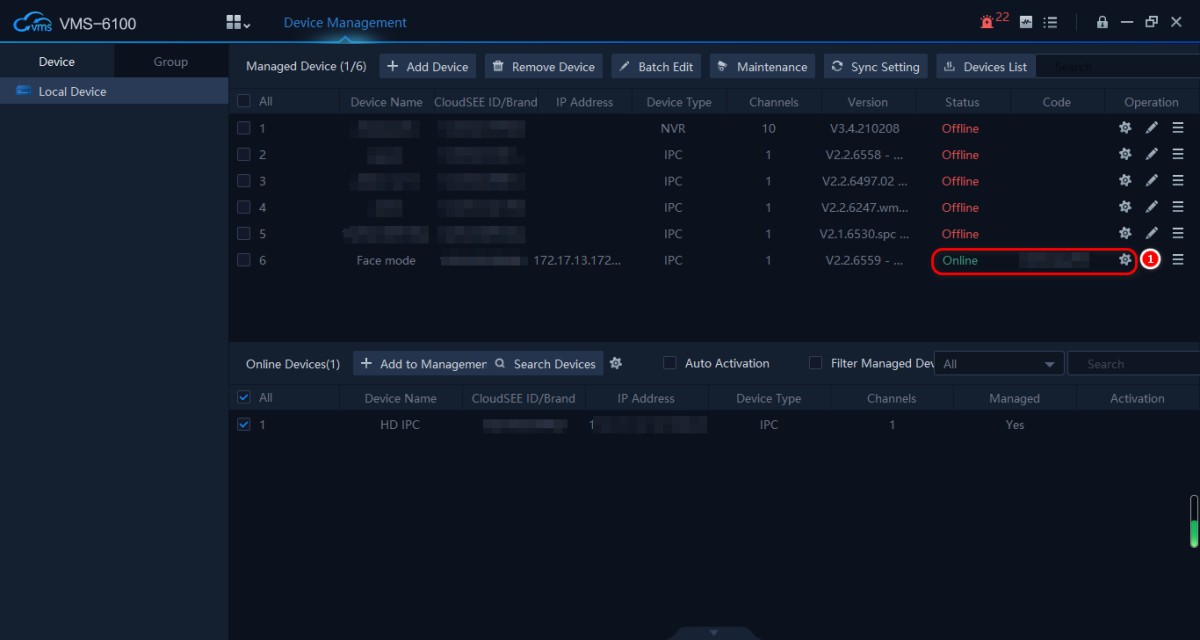The image size is (1200, 640).
Task: Open the alarm notifications bell icon
Action: pyautogui.click(x=988, y=22)
